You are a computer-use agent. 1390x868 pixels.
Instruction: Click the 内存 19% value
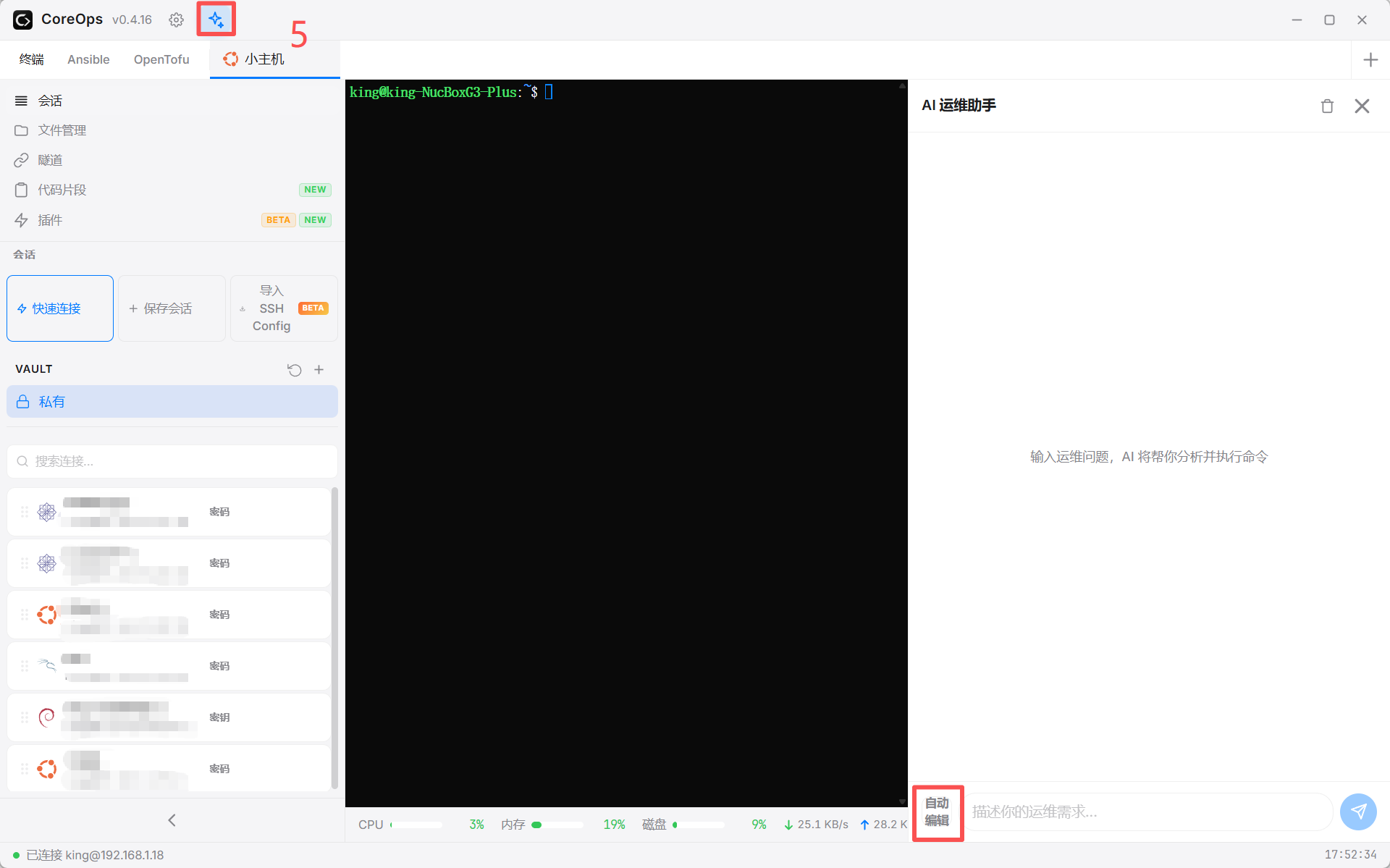click(x=614, y=825)
